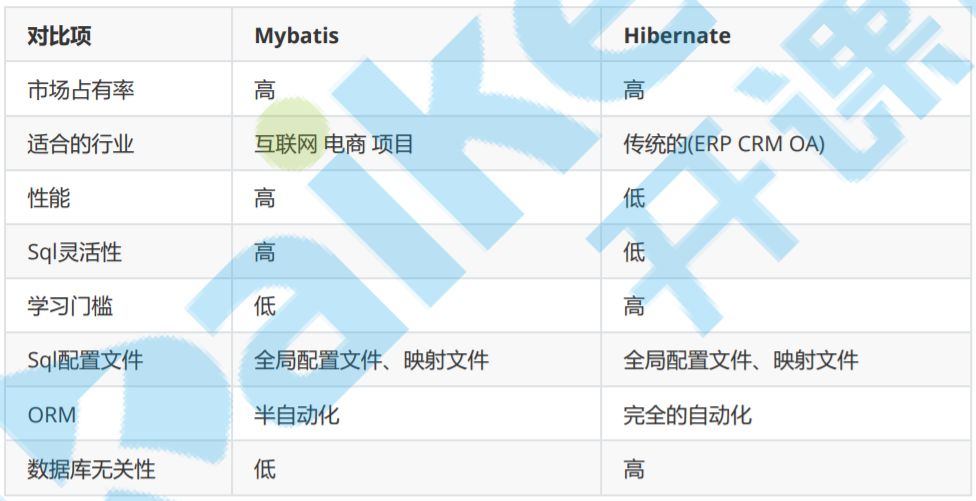Viewport: 976px width, 501px height.
Task: Click the 互联网 电商 项目 cell
Action: (x=333, y=144)
